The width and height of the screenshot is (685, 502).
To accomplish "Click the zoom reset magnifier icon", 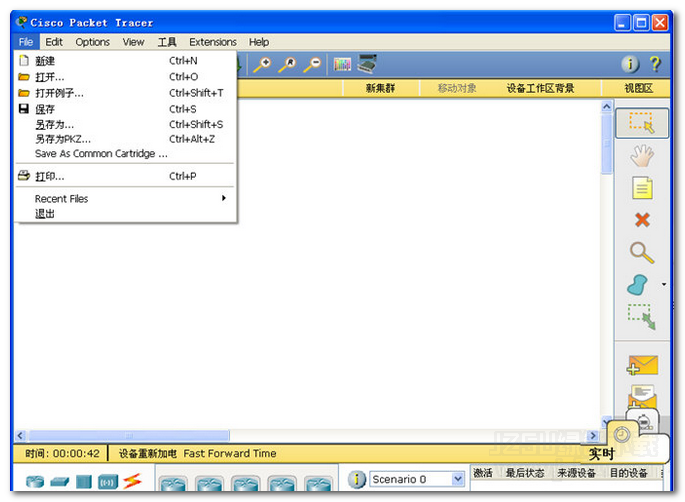I will pos(287,65).
